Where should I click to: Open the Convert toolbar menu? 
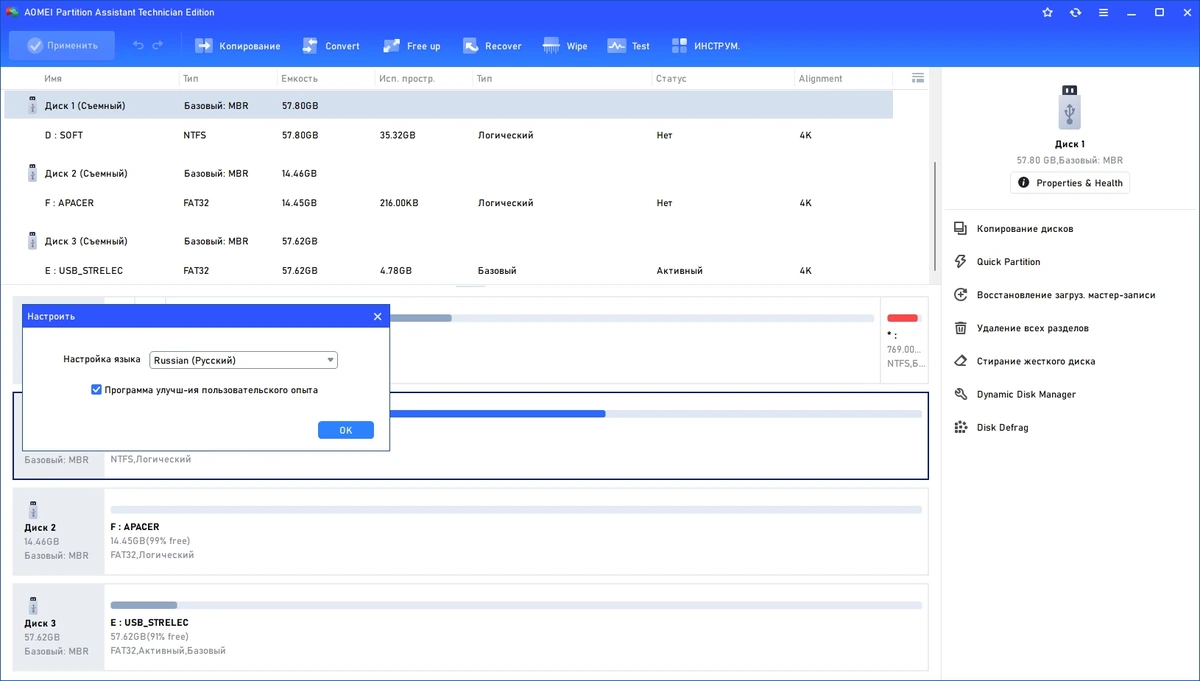click(x=329, y=46)
